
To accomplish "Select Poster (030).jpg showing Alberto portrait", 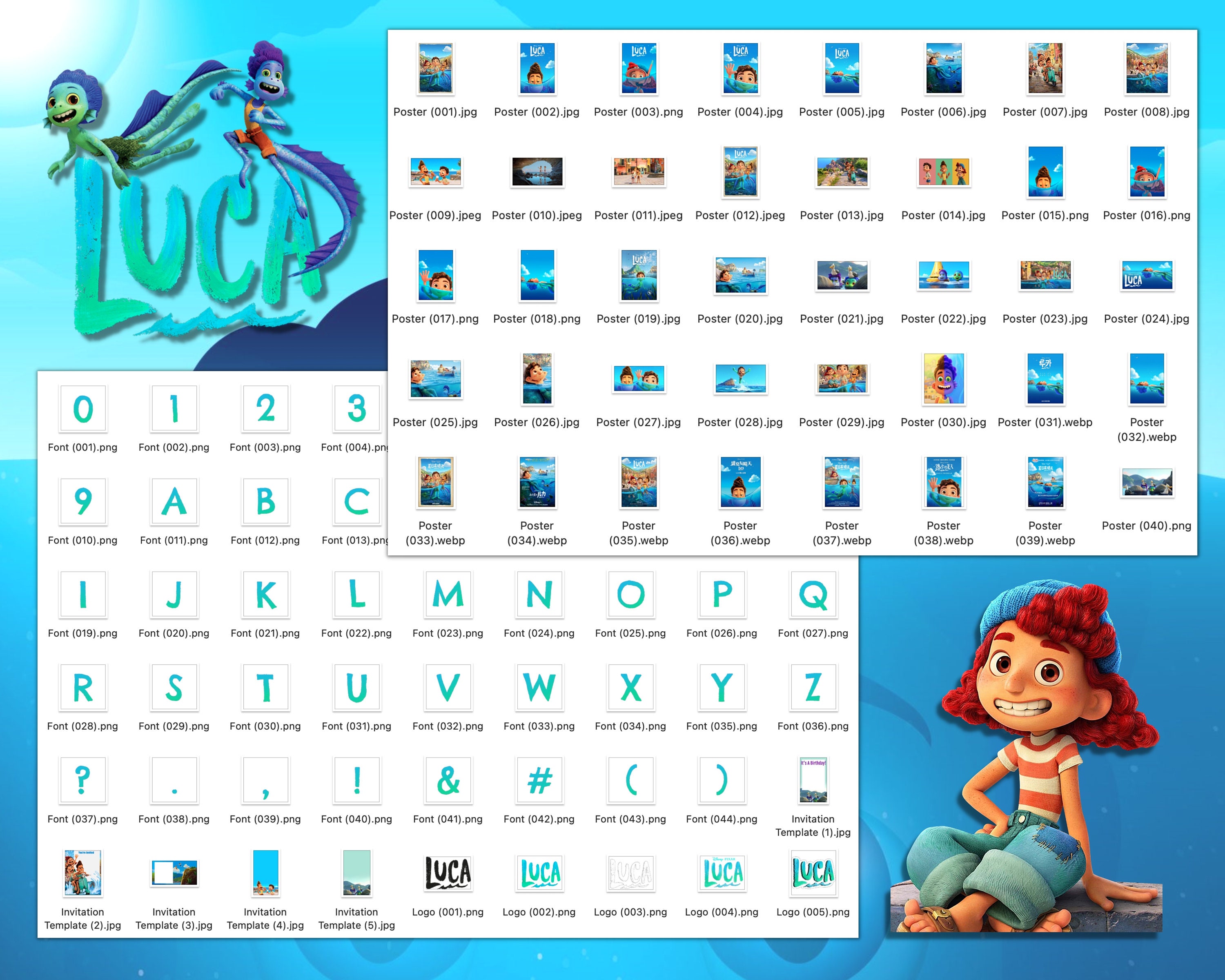I will click(x=943, y=379).
